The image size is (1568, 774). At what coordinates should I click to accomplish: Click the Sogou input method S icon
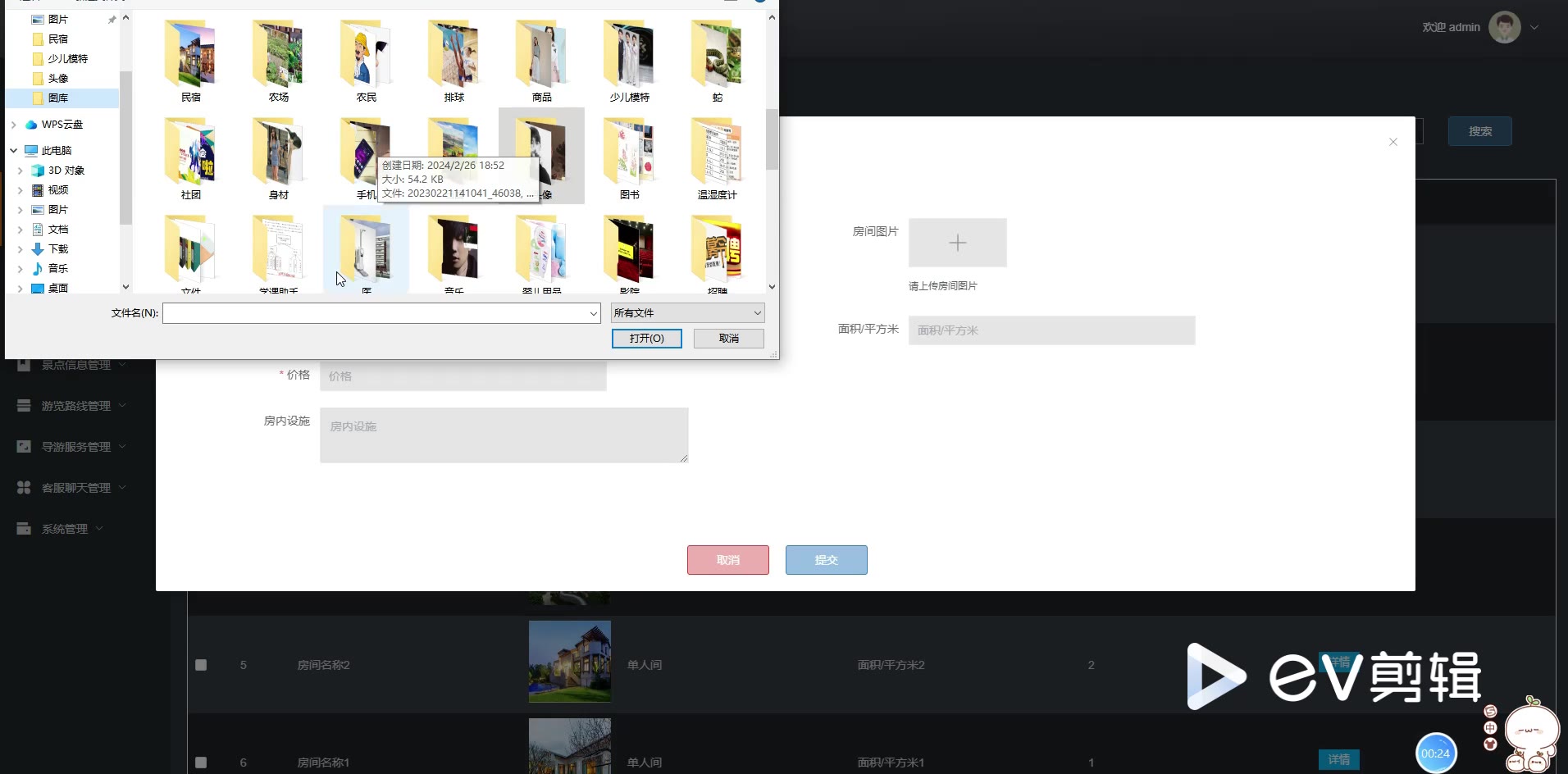point(1490,711)
